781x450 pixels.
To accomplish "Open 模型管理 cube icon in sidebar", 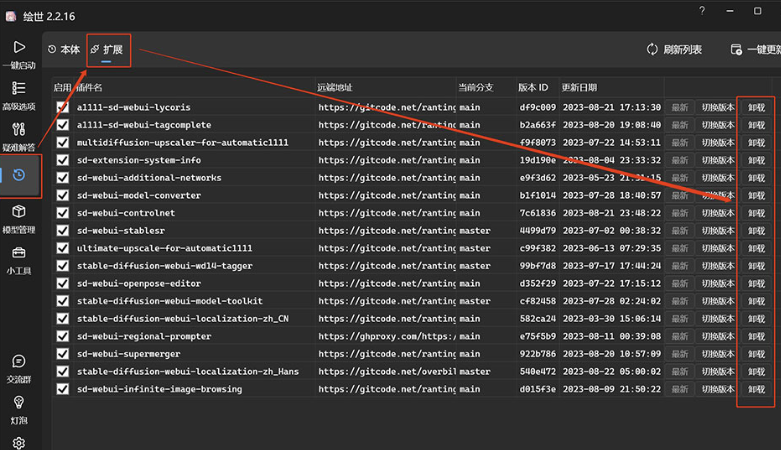I will (x=19, y=211).
